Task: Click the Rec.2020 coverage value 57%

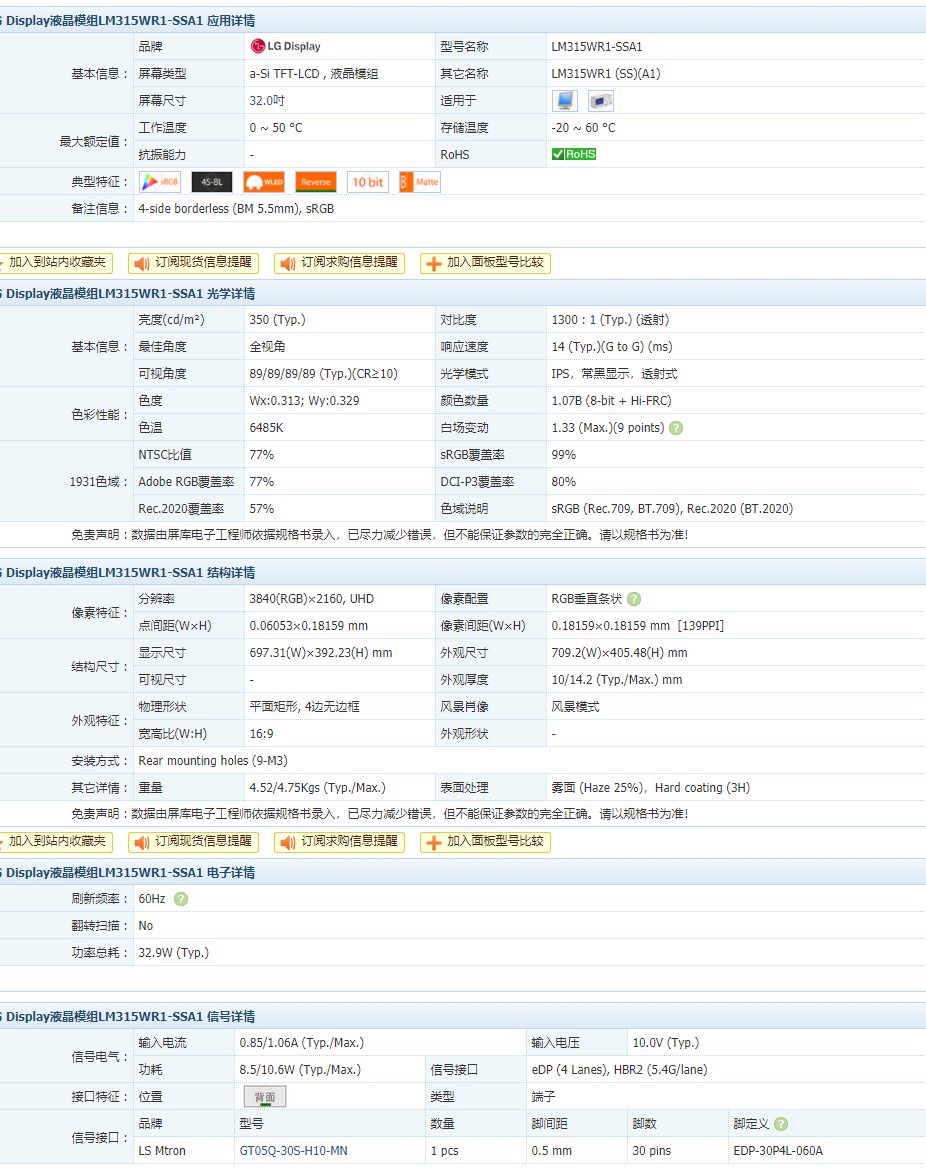Action: point(262,508)
